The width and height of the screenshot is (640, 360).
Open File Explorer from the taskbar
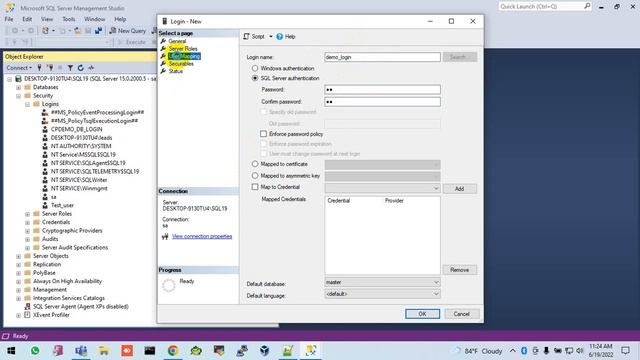click(x=104, y=351)
